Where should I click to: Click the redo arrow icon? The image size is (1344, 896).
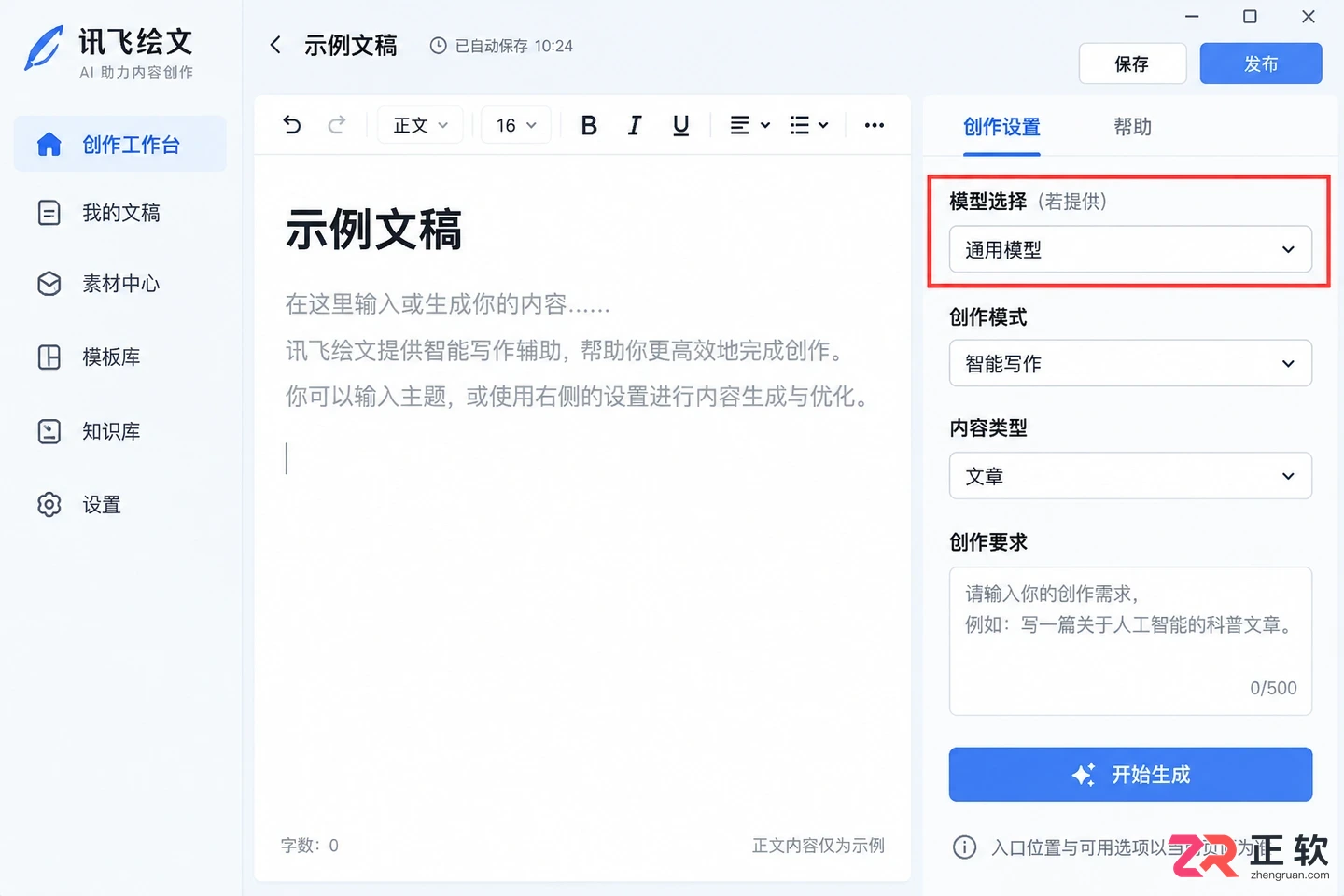pos(337,125)
